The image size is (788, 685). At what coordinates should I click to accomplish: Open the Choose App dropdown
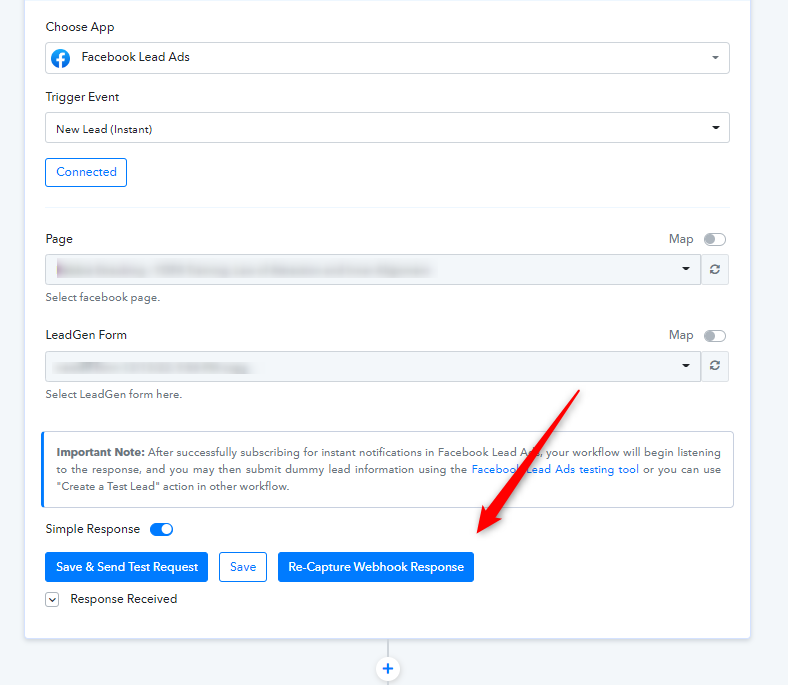click(x=387, y=58)
